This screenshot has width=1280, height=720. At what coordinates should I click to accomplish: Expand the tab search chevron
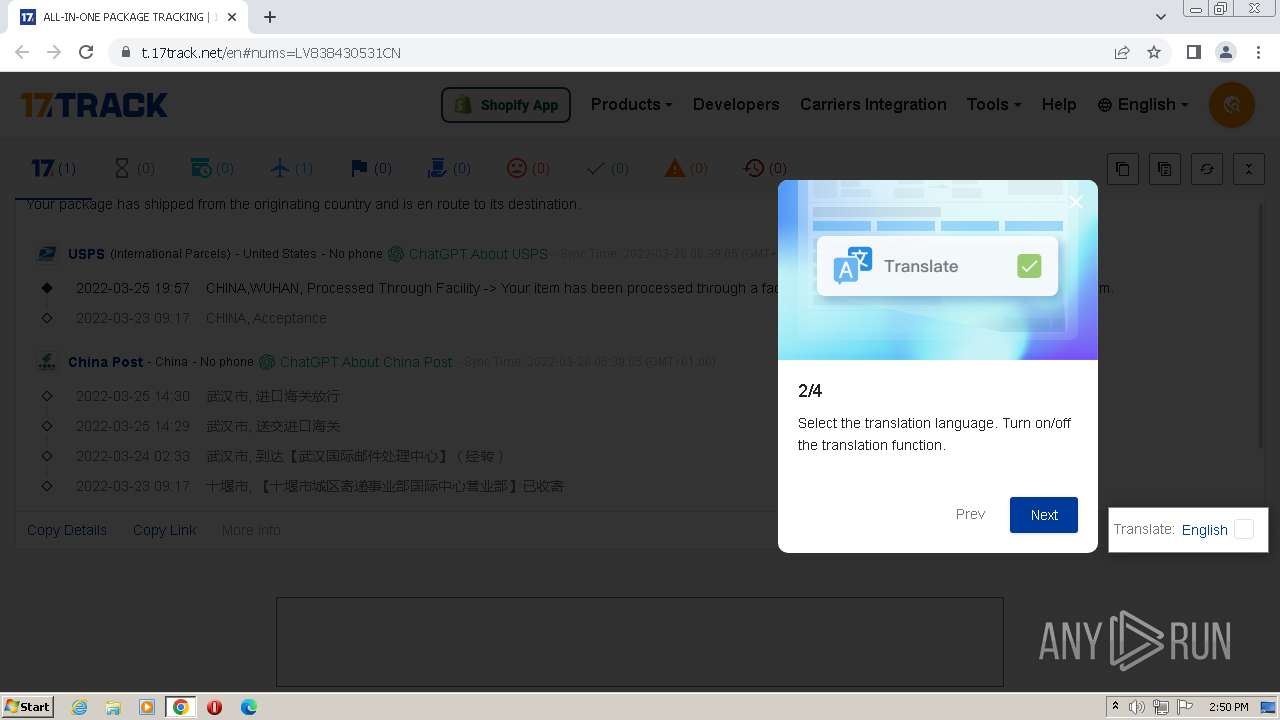(x=1160, y=17)
